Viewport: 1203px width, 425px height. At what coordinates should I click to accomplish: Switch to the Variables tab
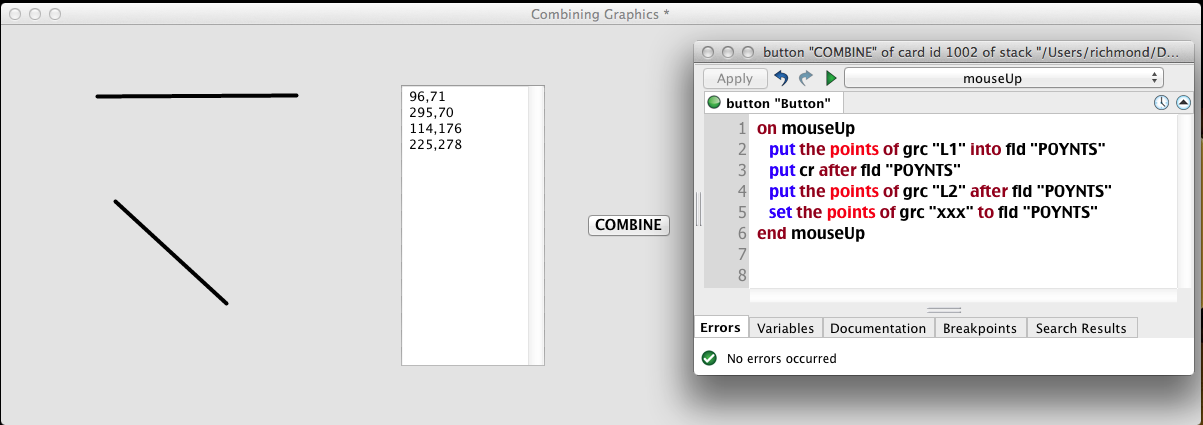785,328
